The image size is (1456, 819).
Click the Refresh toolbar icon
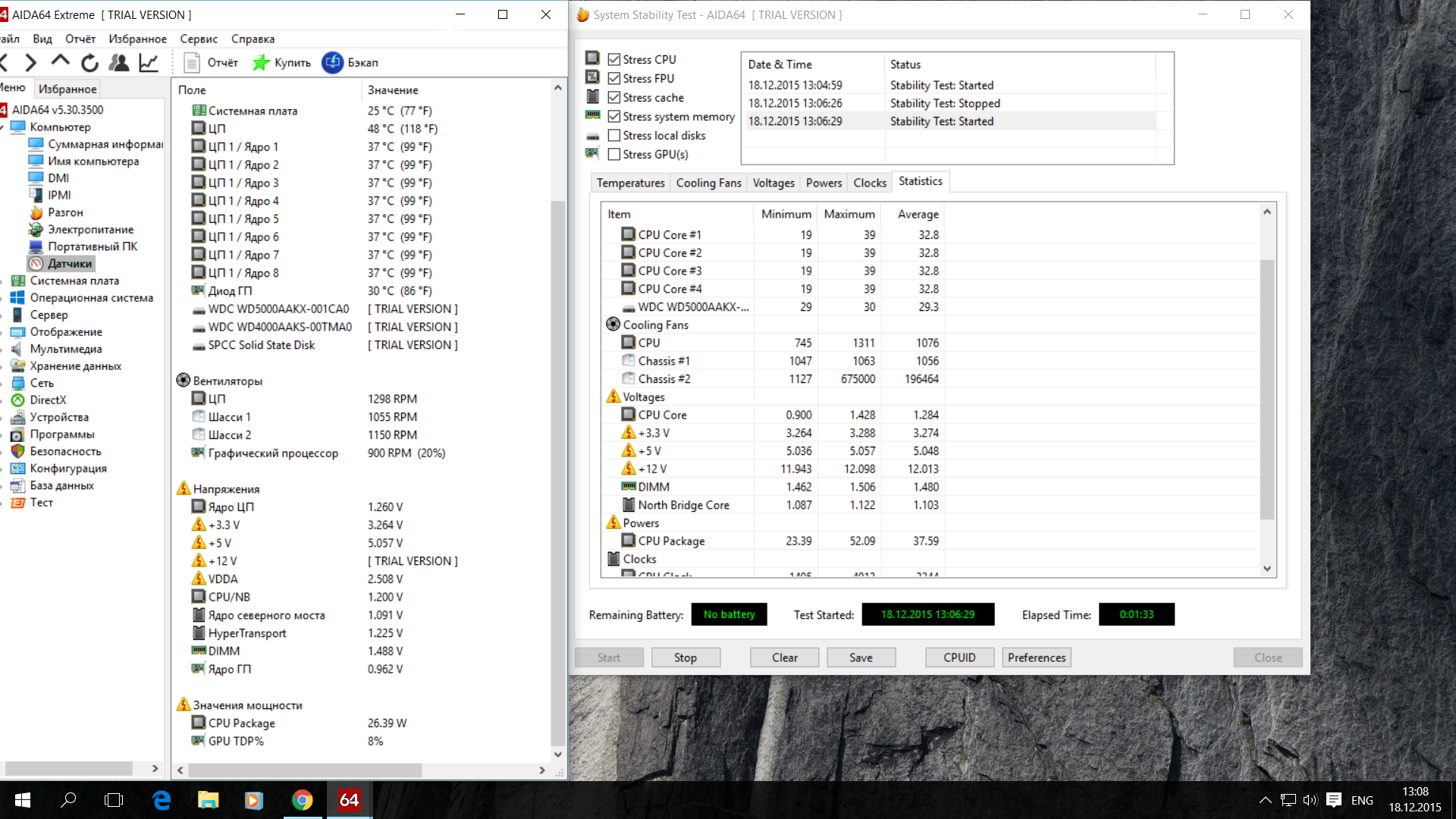(x=89, y=63)
